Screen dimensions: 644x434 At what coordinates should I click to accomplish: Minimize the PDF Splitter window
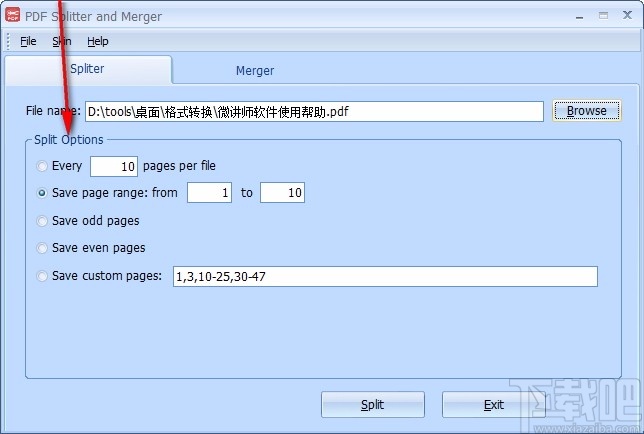(580, 16)
